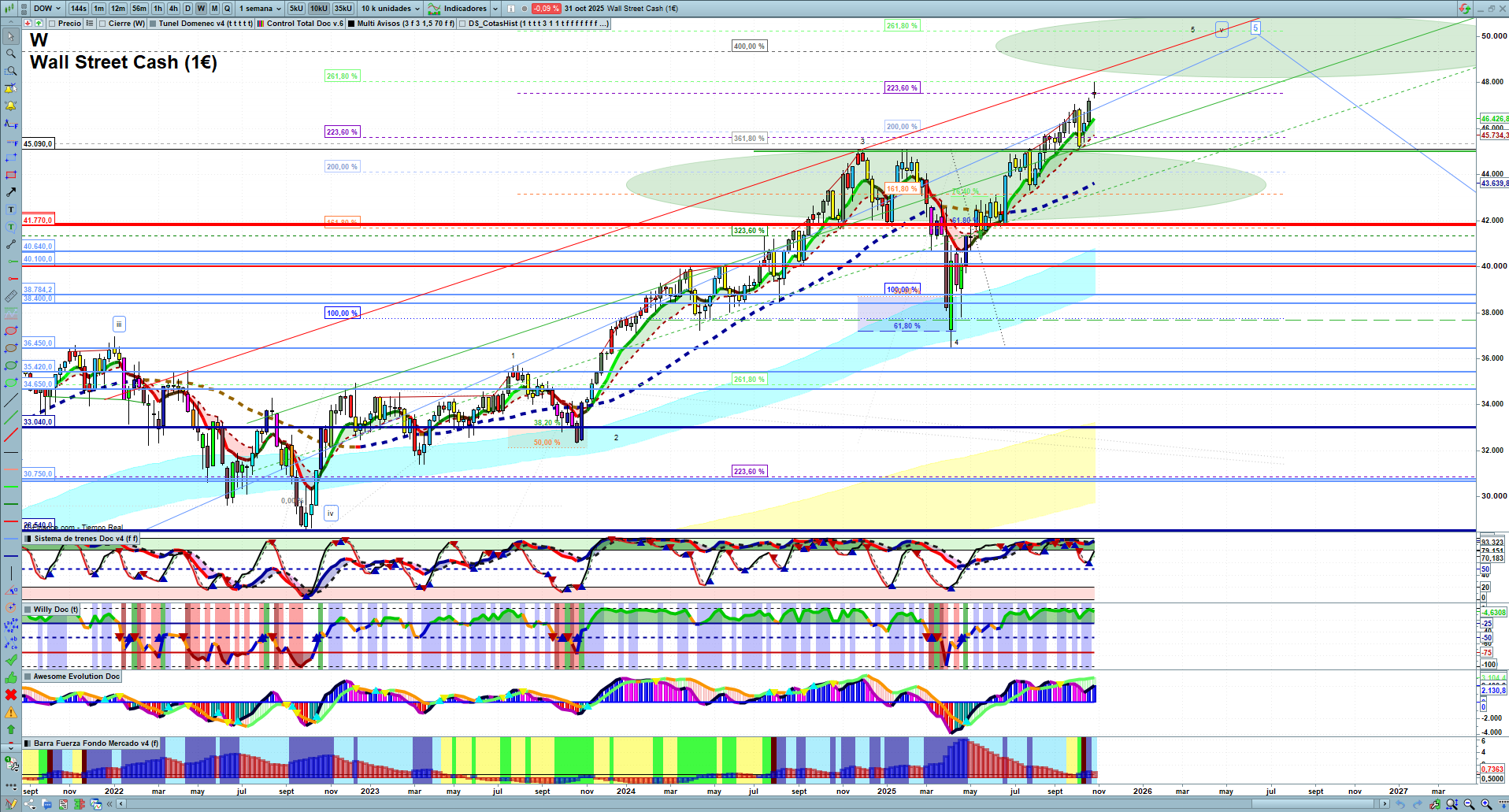Open the chart info 'i' icon
The width and height of the screenshot is (1509, 812).
510,9
